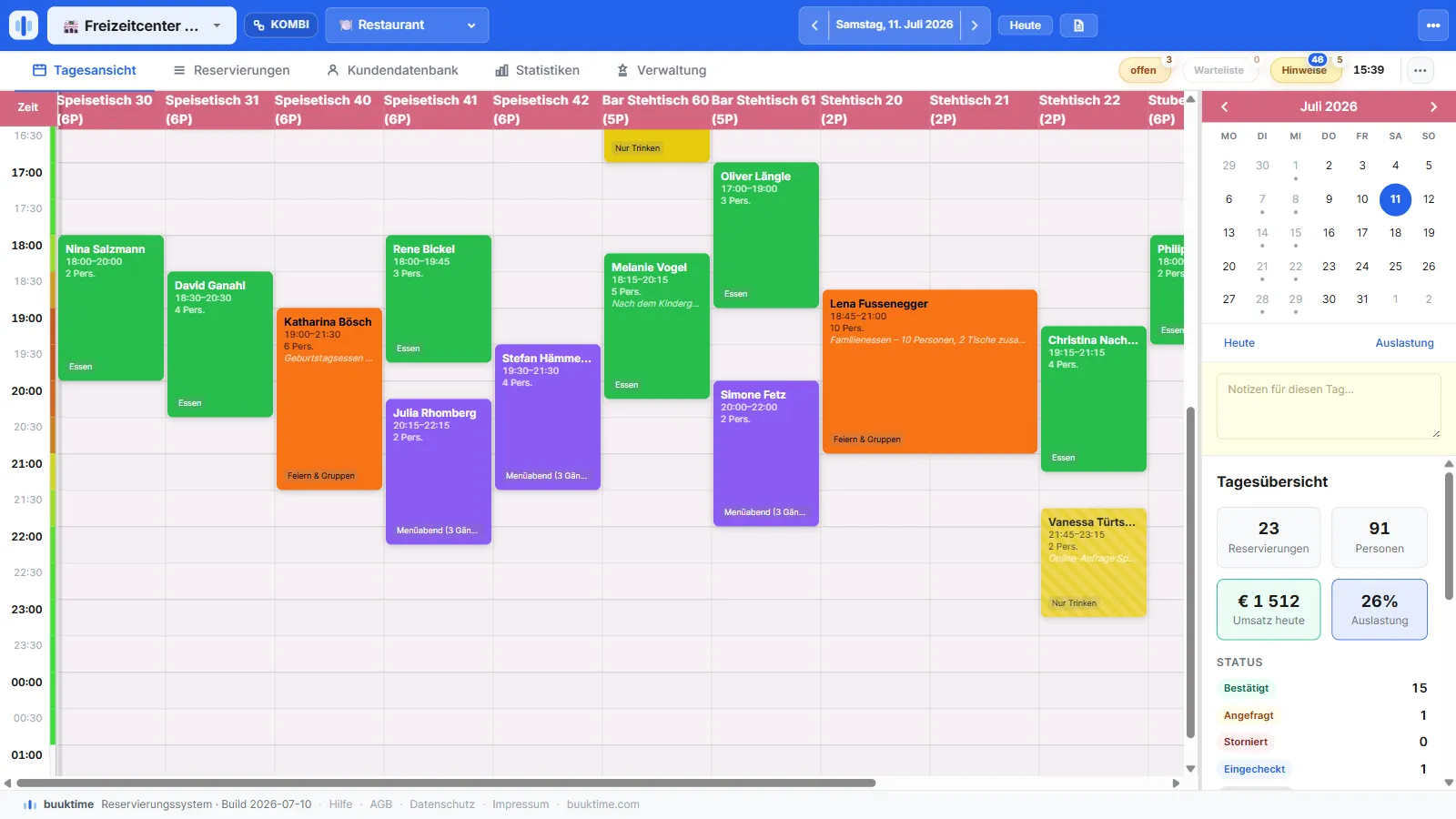Image resolution: width=1456 pixels, height=819 pixels.
Task: Toggle the Warteliste filter pill
Action: 1218,70
